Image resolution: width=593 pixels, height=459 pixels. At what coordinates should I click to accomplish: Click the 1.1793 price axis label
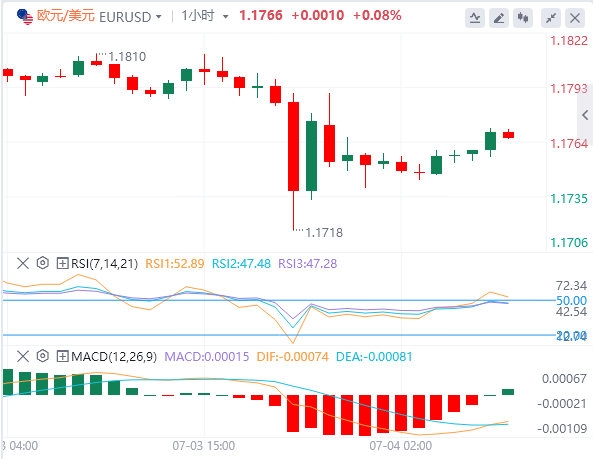tap(569, 88)
